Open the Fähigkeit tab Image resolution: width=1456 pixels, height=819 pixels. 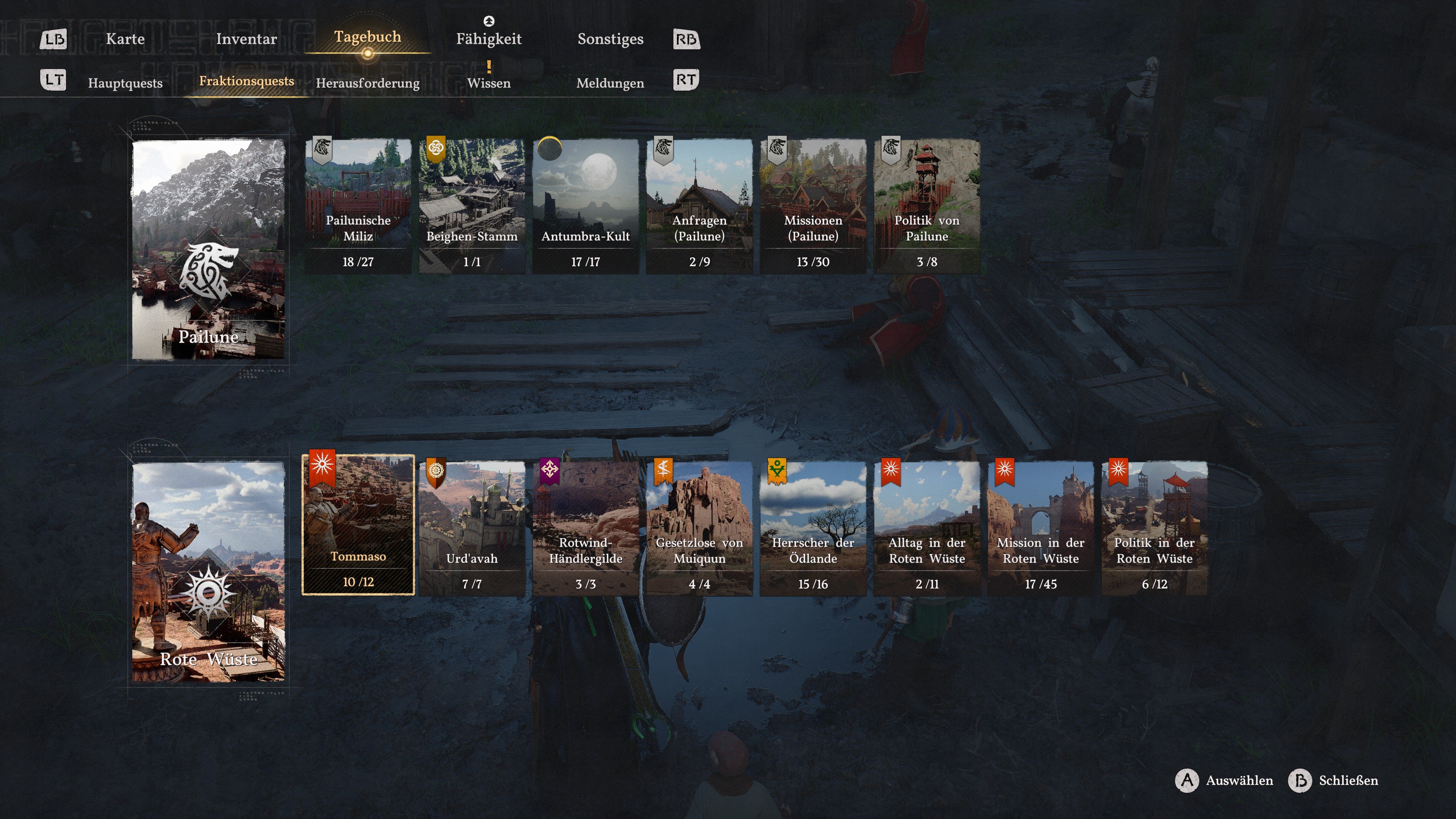(489, 39)
